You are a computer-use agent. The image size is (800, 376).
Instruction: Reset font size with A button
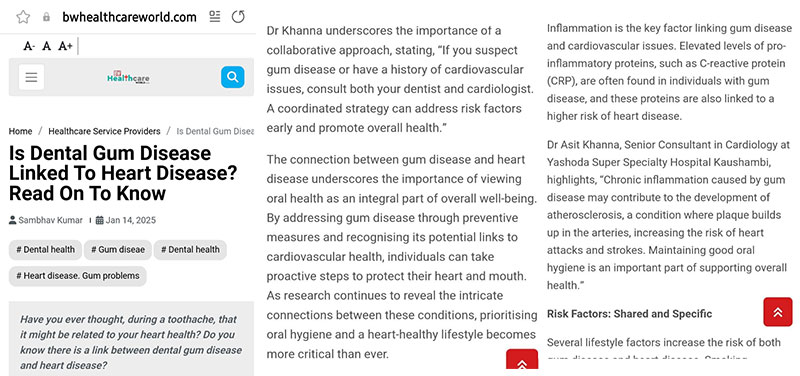pyautogui.click(x=46, y=46)
